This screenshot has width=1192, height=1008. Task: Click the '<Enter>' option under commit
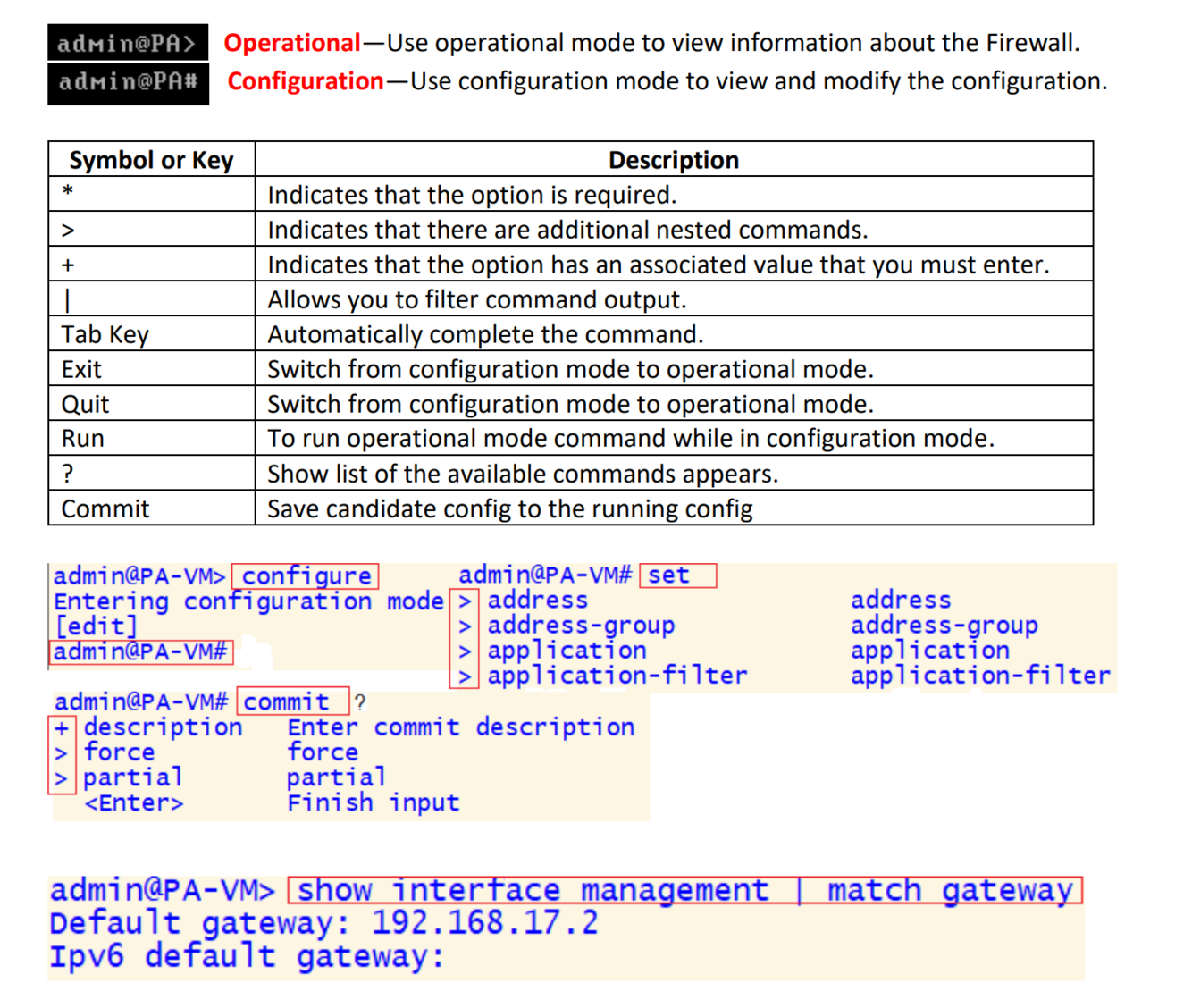pyautogui.click(x=134, y=803)
